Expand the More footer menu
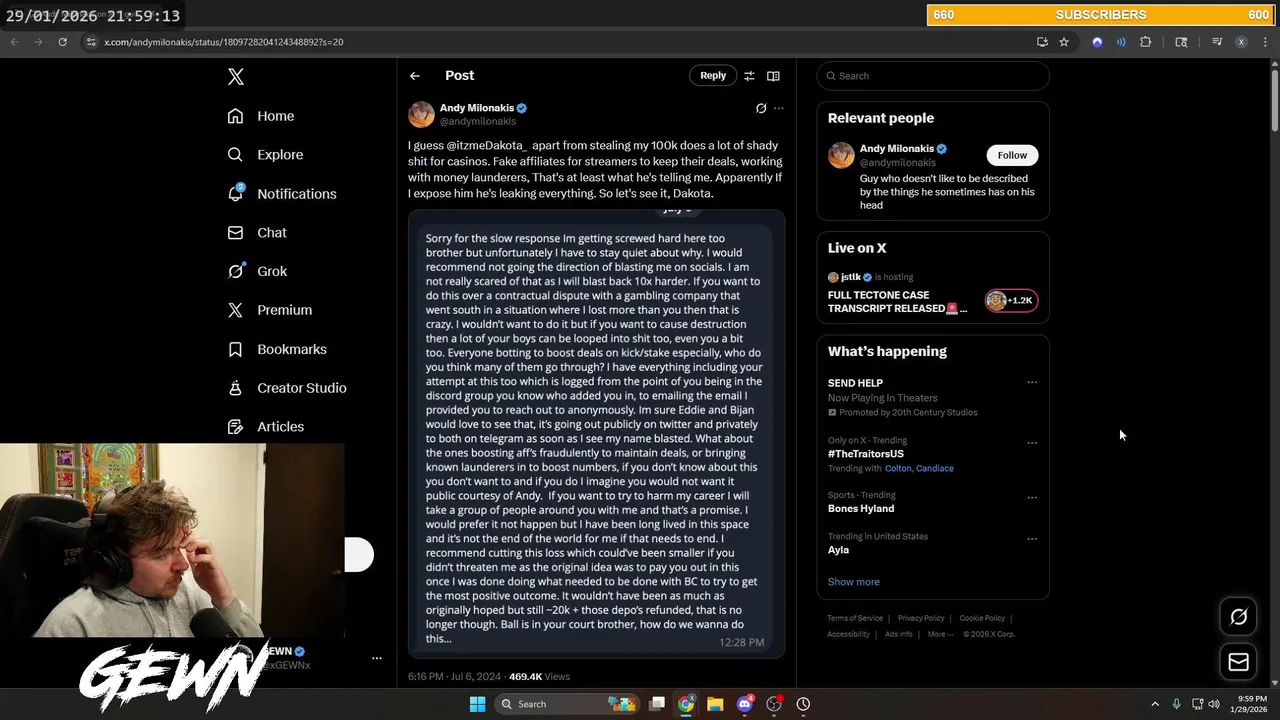This screenshot has width=1280, height=720. 939,634
